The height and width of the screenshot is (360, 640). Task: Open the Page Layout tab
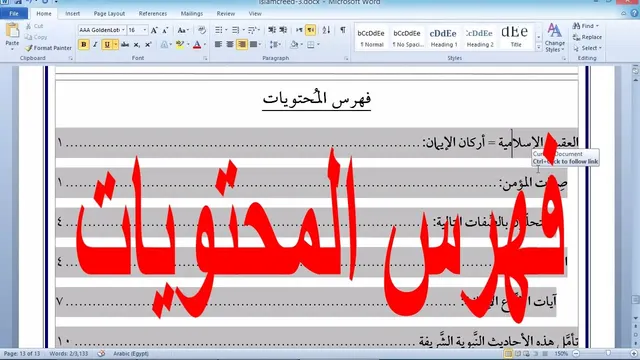coord(109,13)
